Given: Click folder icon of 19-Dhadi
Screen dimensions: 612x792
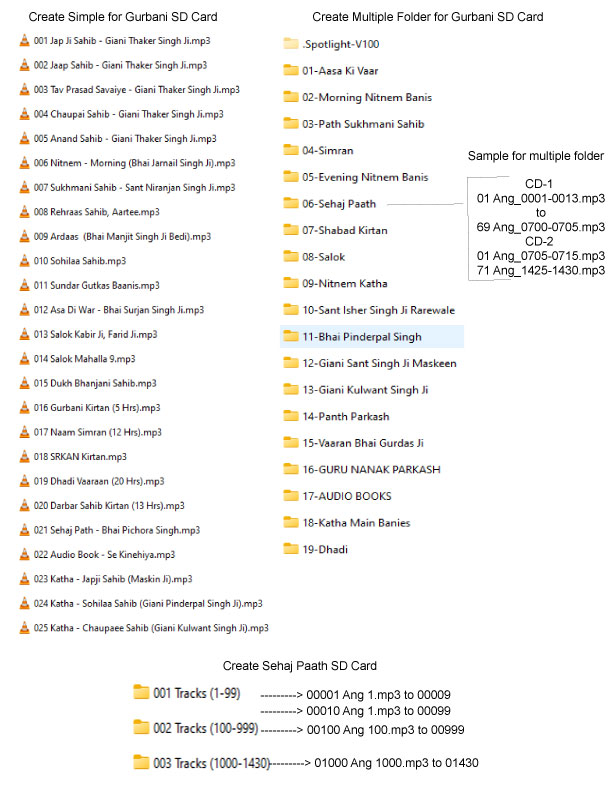Looking at the screenshot, I should [x=291, y=549].
